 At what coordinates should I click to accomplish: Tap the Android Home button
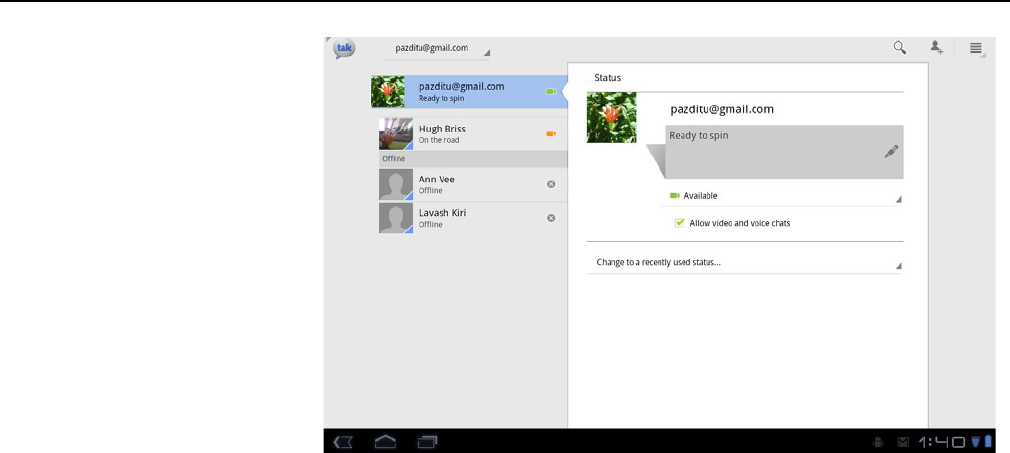tap(385, 442)
